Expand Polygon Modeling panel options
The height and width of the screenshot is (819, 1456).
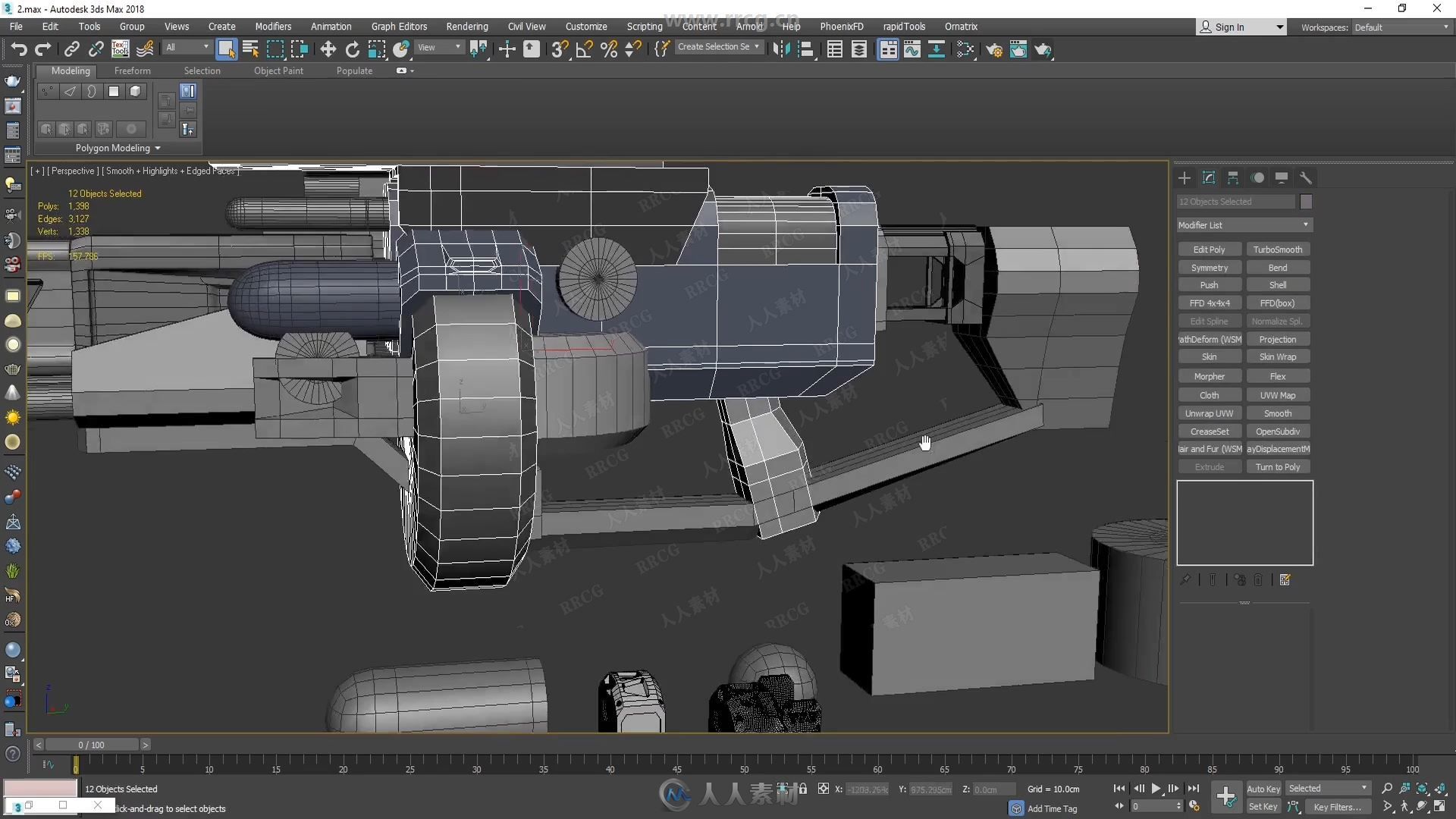[155, 148]
